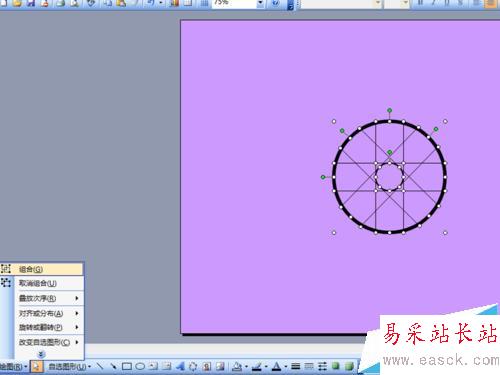Click the Group icon beside 组合(G)

6,269
